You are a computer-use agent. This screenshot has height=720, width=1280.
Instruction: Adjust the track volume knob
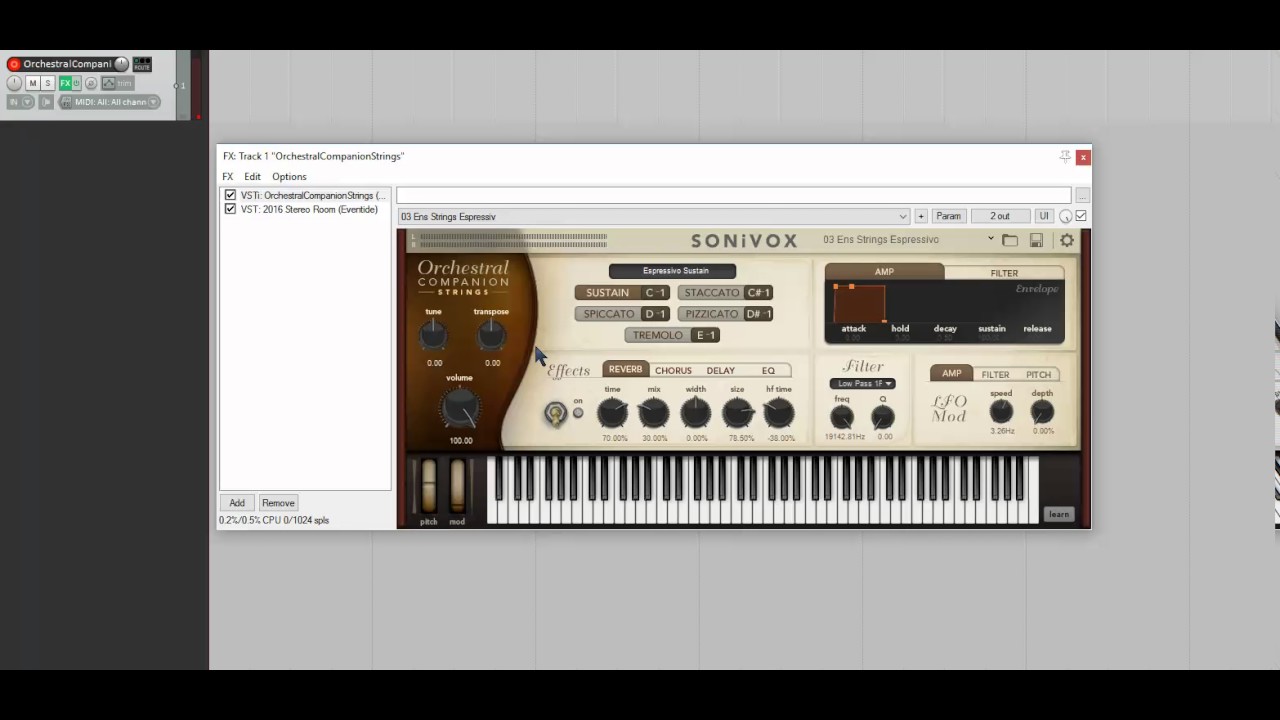[x=121, y=64]
